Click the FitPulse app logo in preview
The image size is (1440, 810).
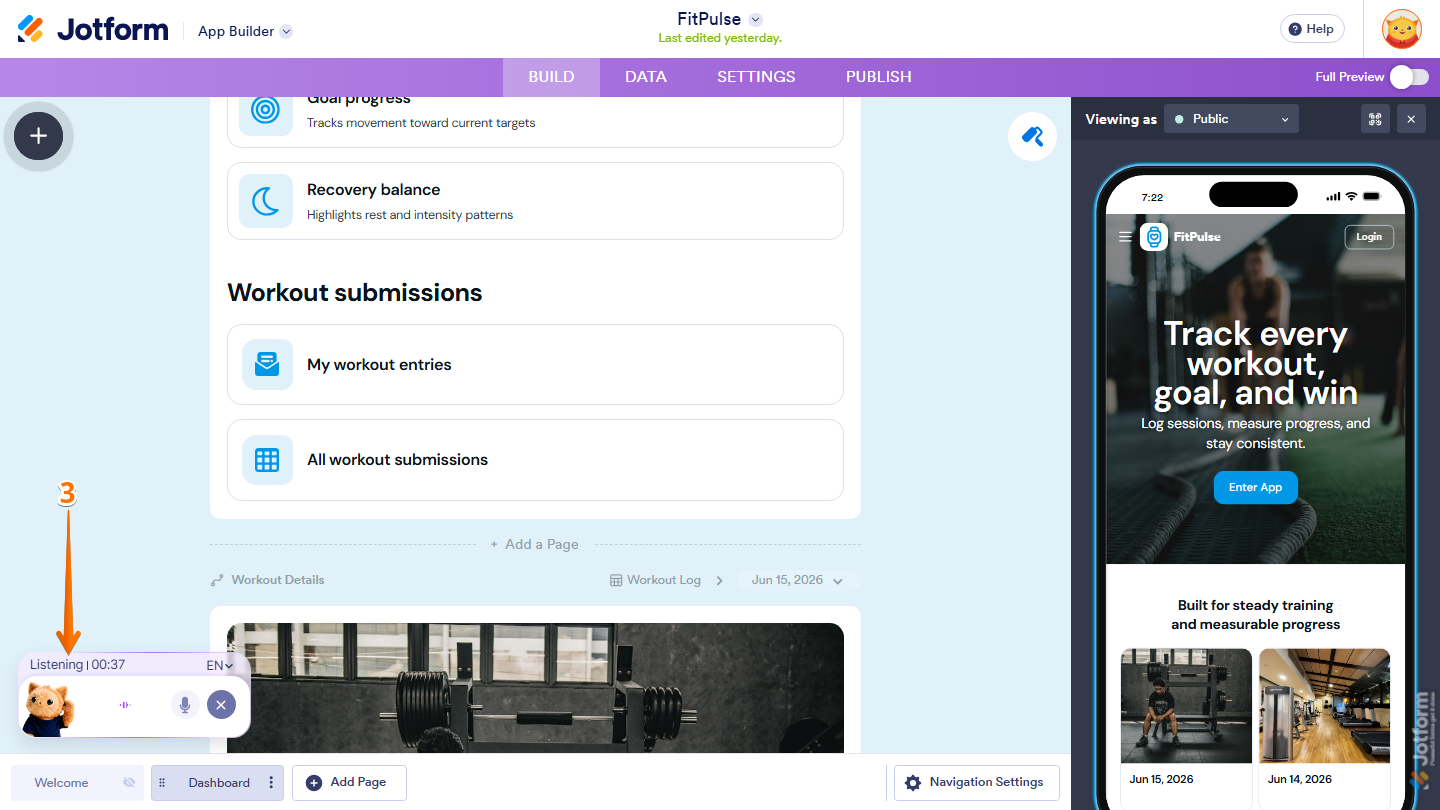(1154, 237)
